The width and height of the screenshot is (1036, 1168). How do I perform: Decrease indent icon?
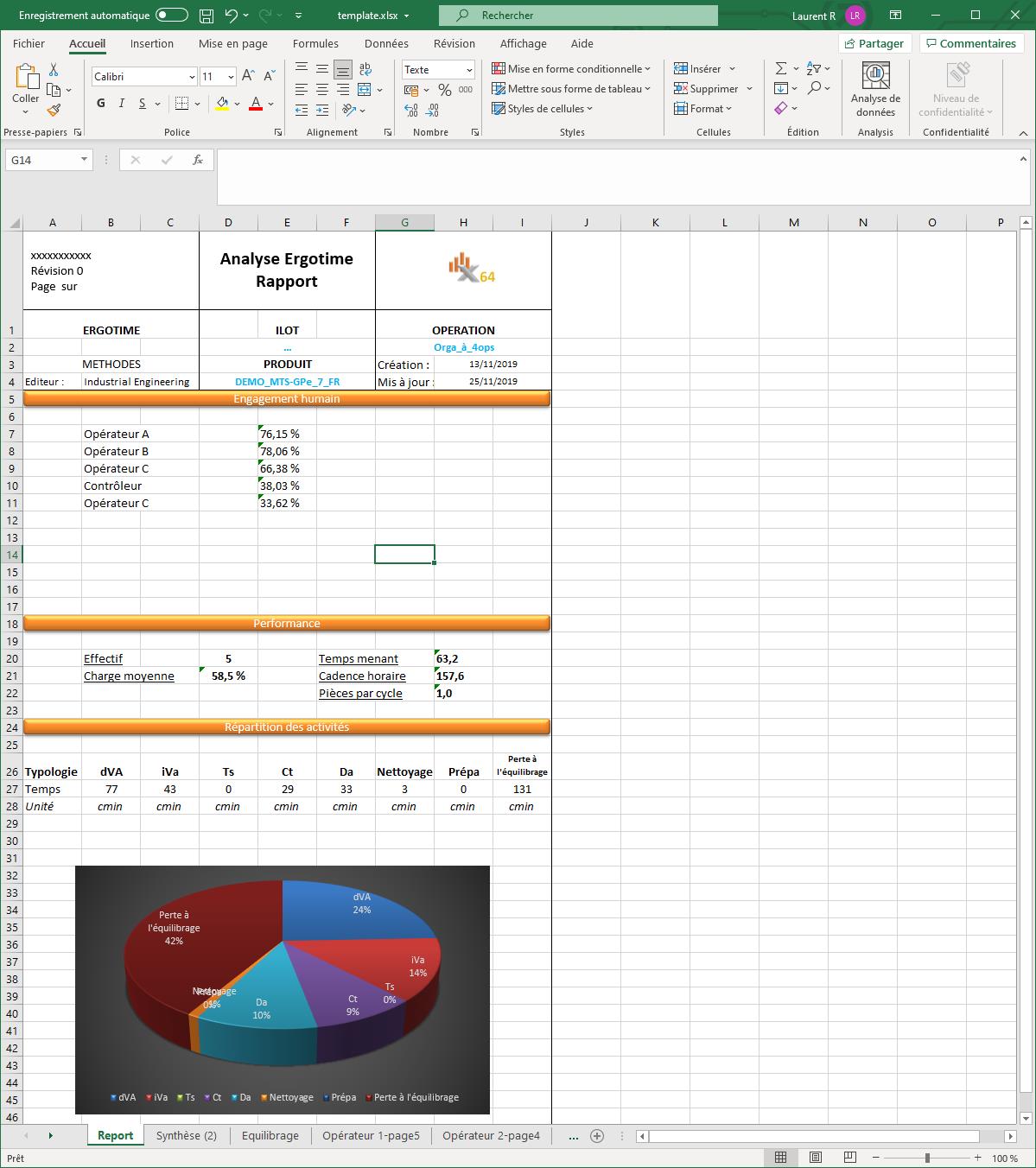(x=302, y=111)
